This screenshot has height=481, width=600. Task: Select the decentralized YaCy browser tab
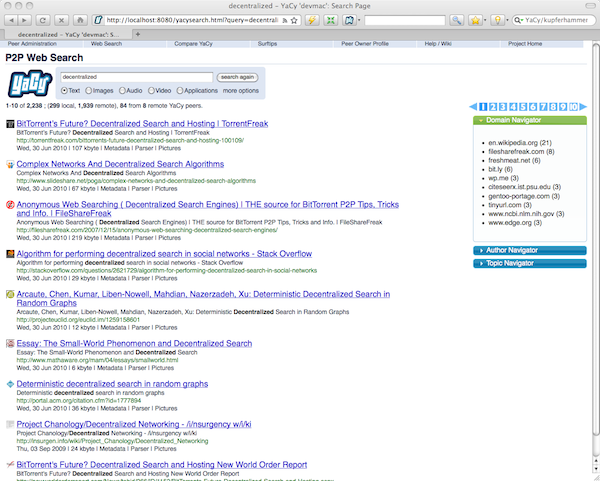[68, 34]
